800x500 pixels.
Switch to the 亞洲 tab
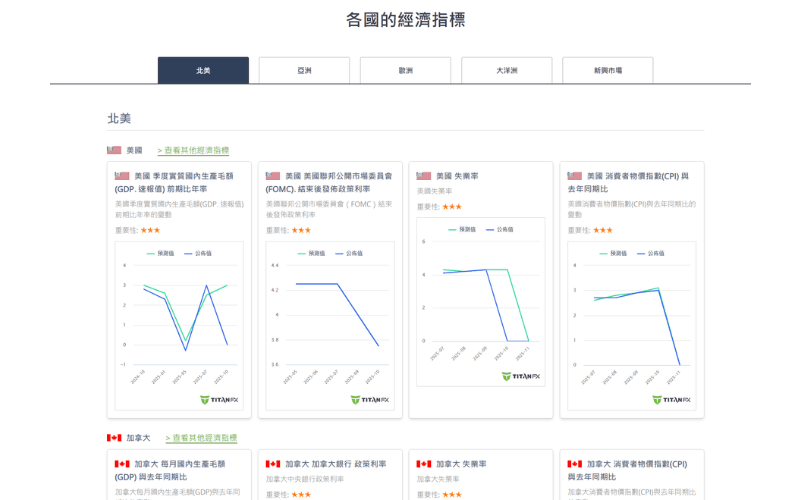point(304,71)
